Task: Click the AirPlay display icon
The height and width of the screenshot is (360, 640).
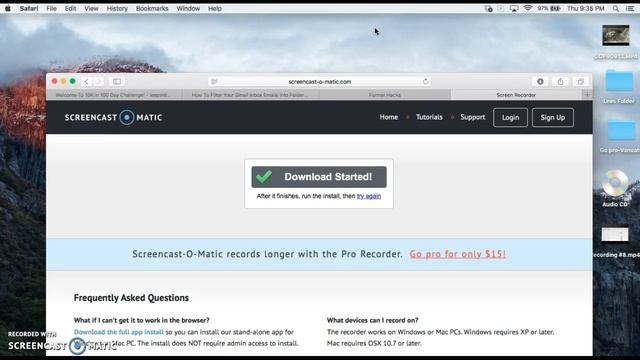Action: pos(514,9)
